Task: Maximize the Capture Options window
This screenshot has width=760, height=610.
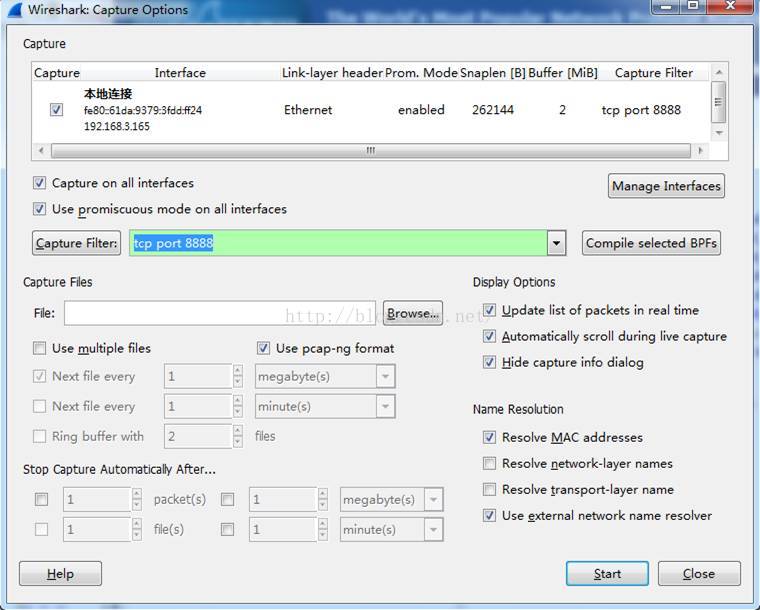Action: (694, 6)
